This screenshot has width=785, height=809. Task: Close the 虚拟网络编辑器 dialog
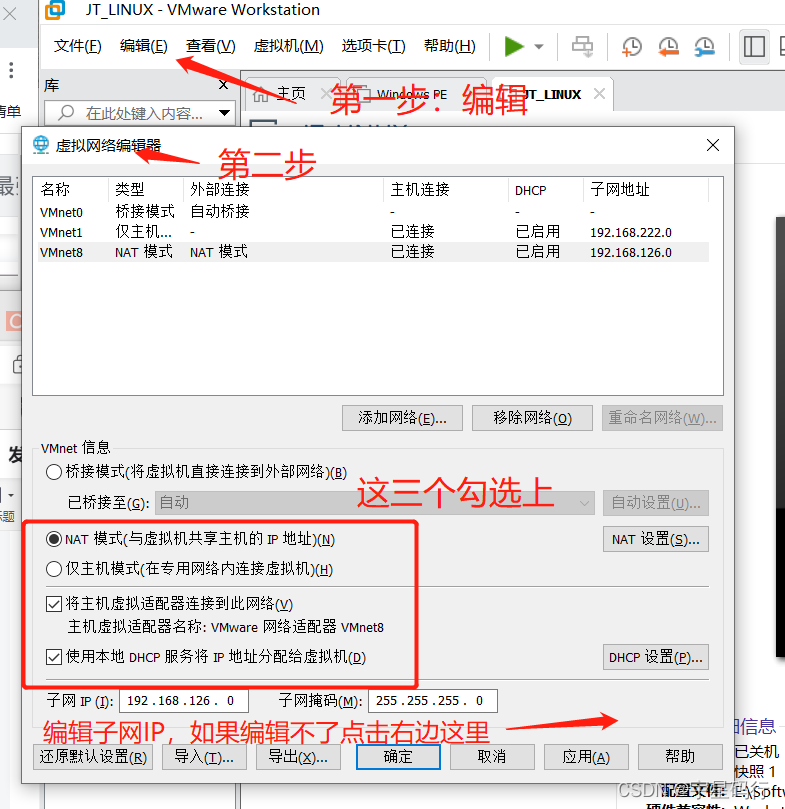point(713,145)
